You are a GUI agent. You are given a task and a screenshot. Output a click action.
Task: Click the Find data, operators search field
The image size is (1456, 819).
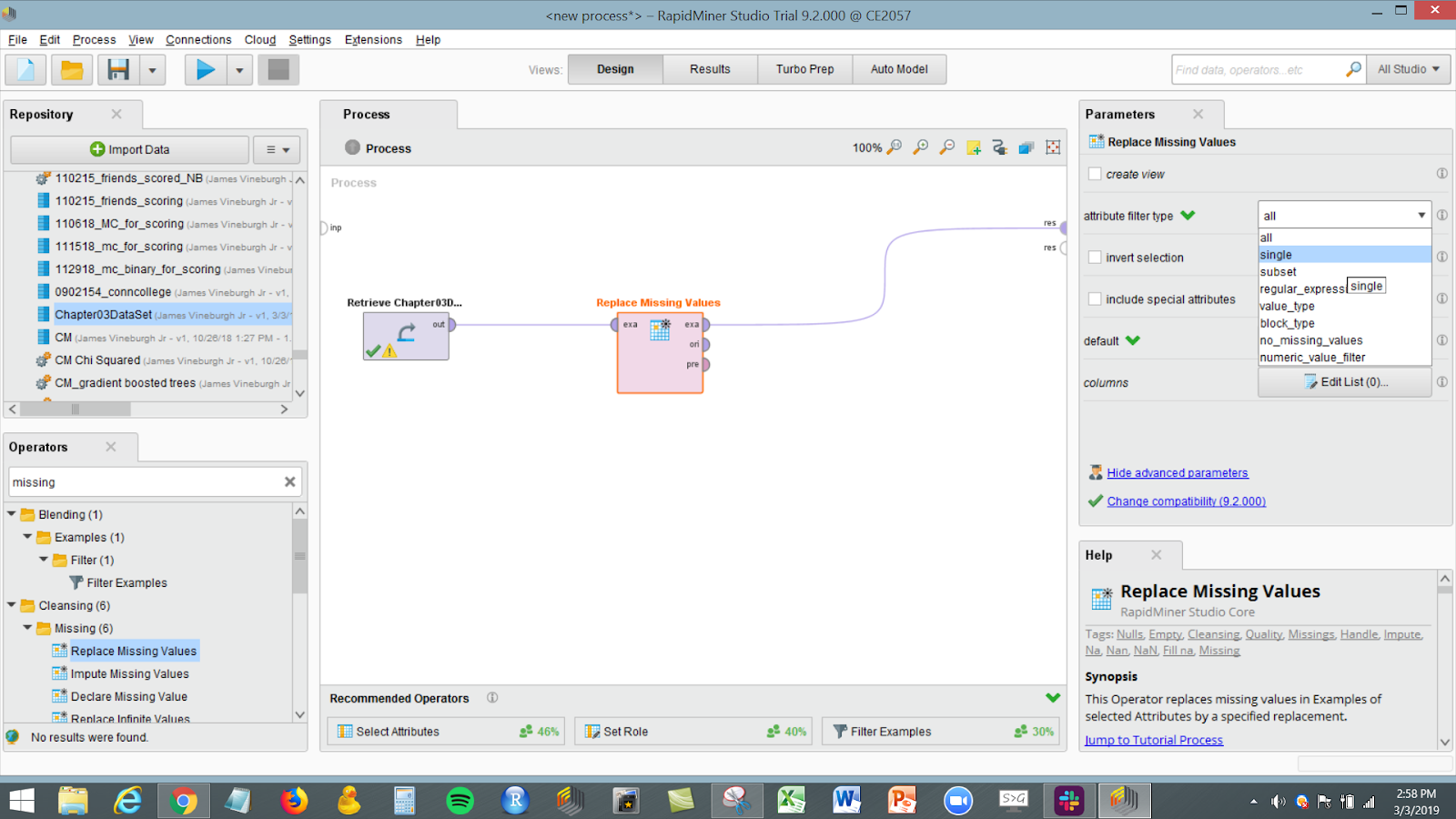(x=1259, y=69)
